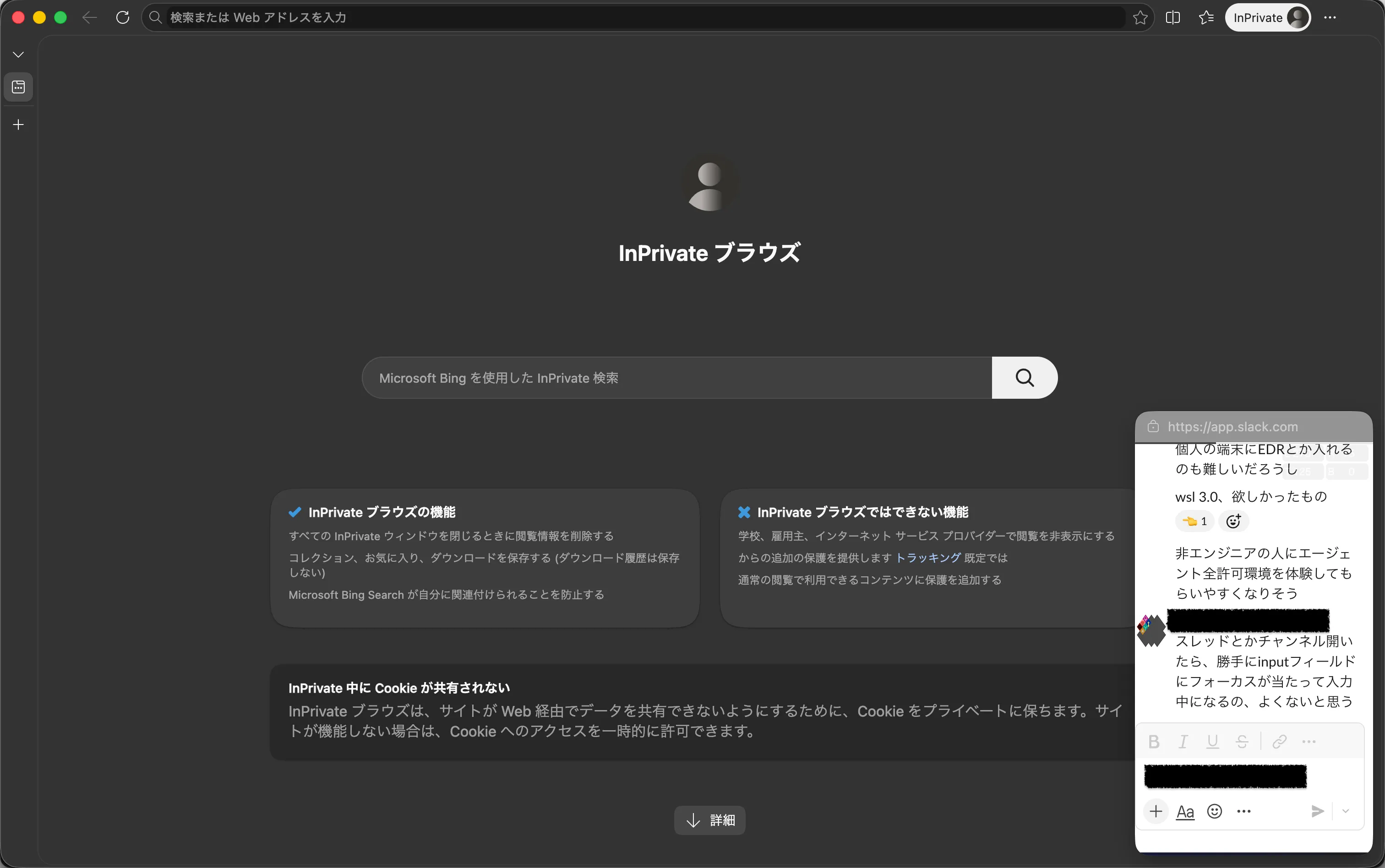Open the トラッキング link
This screenshot has width=1385, height=868.
pos(928,558)
